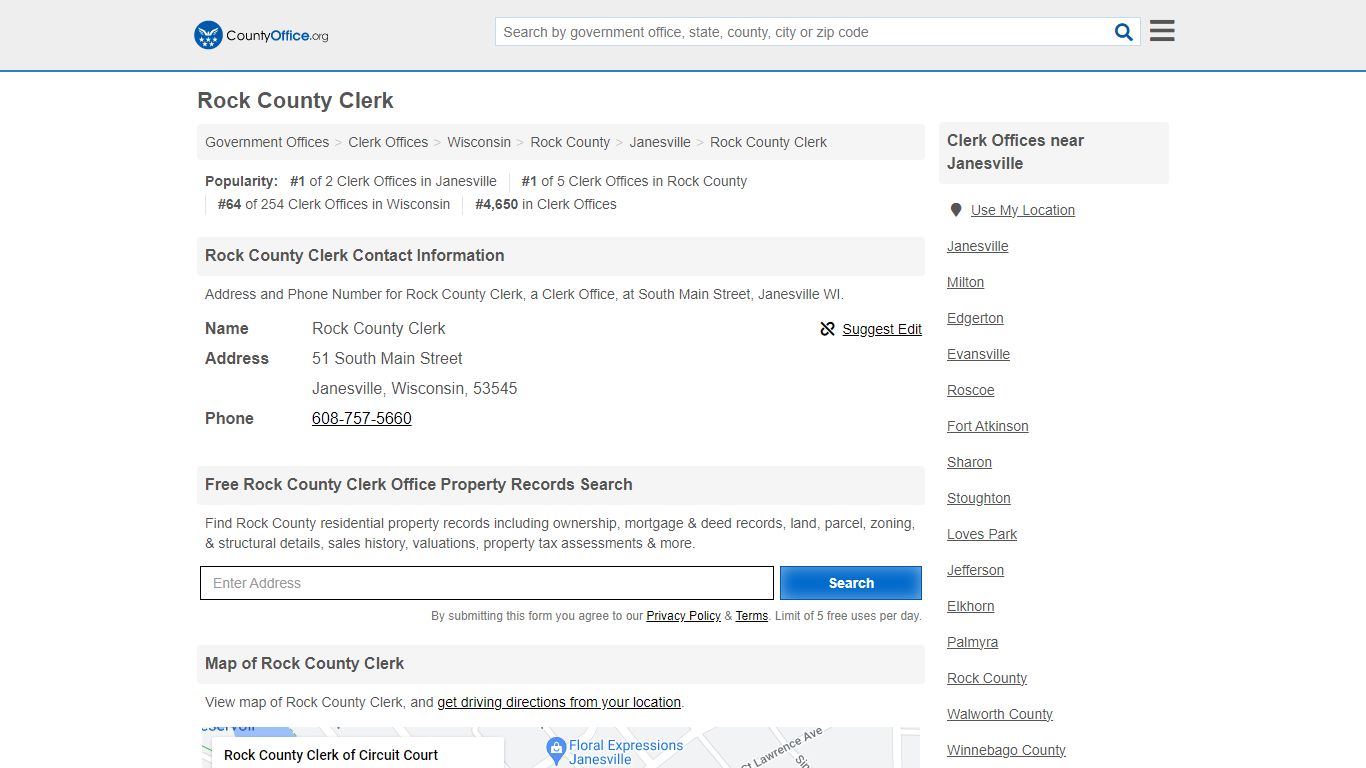
Task: Click Use My Location link
Action: tap(1023, 210)
